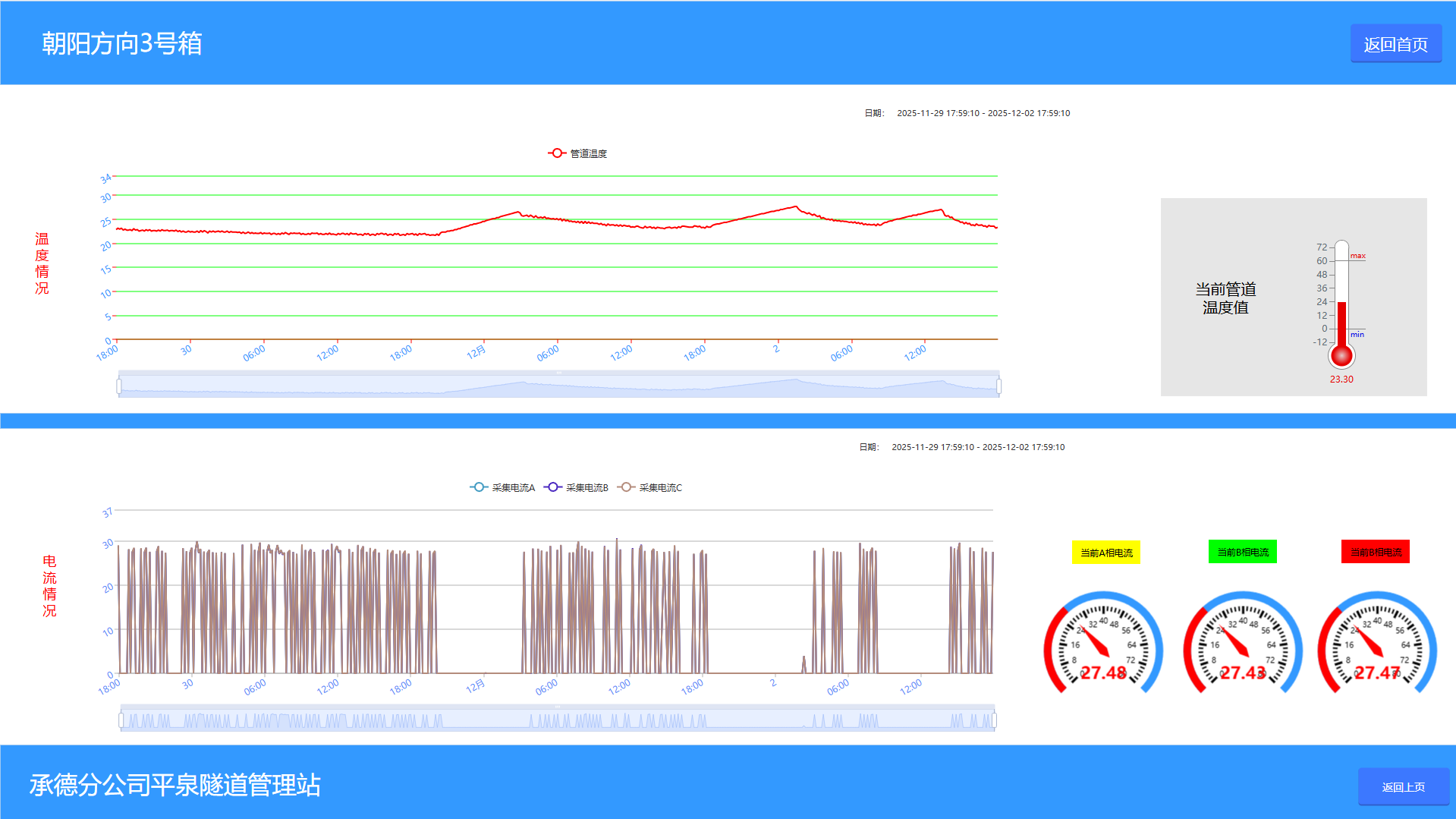The width and height of the screenshot is (1456, 819).
Task: Click the temperature chart right zoom handle
Action: [x=998, y=386]
